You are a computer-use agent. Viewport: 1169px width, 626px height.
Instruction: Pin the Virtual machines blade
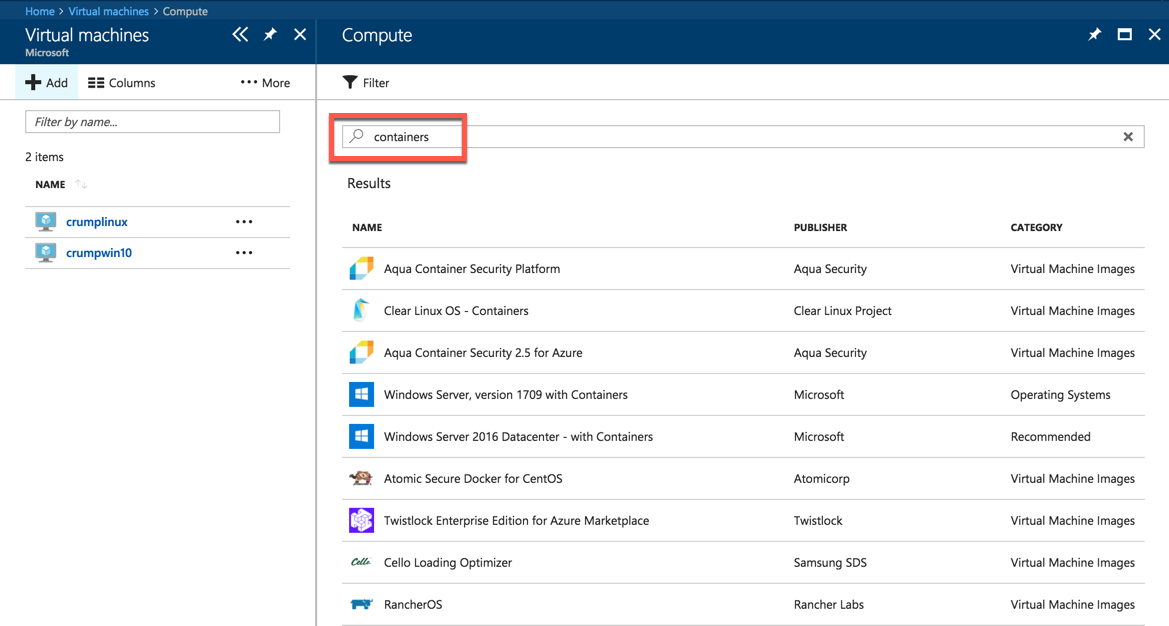270,35
